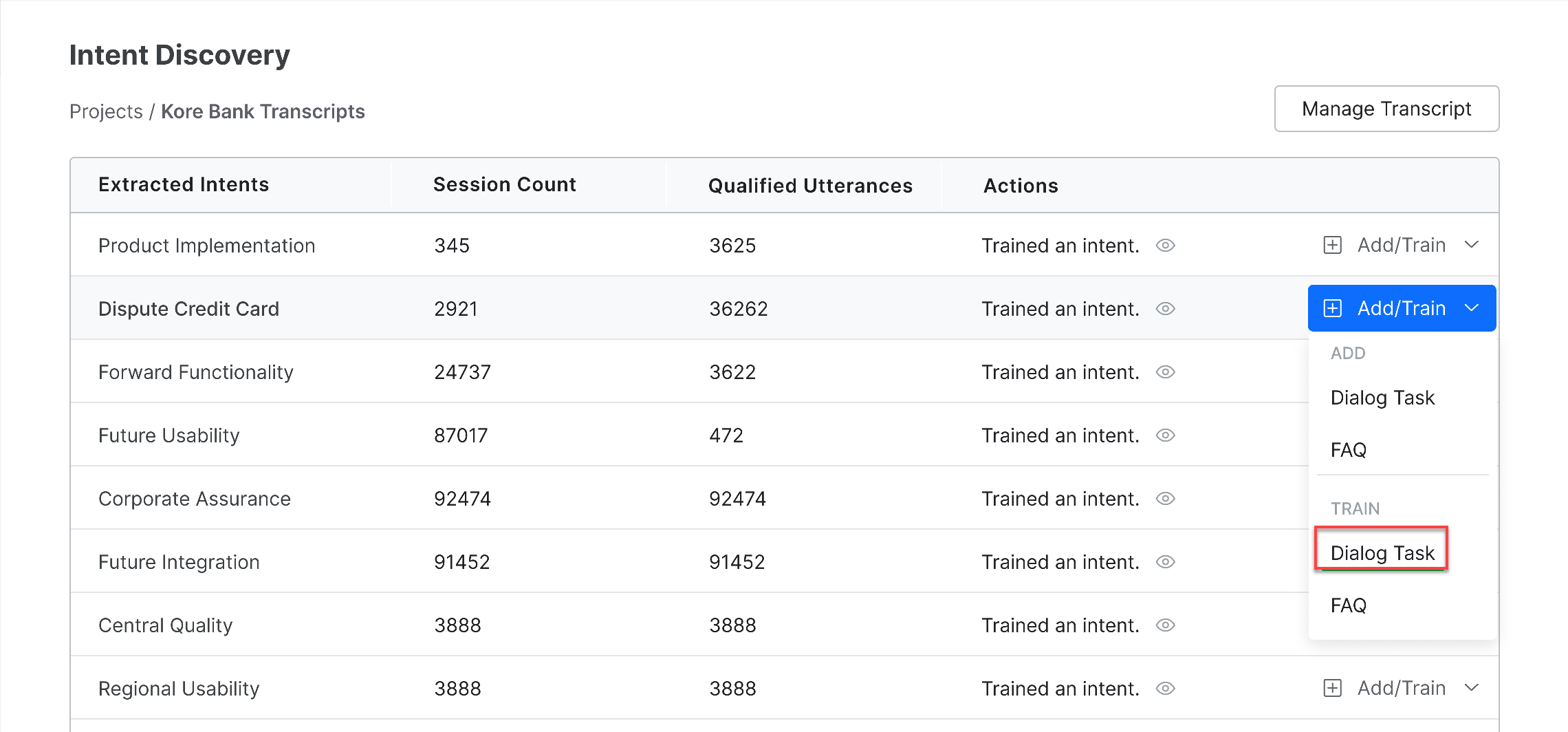This screenshot has width=1568, height=732.
Task: Click the eye icon for Product Implementation
Action: pyautogui.click(x=1165, y=246)
